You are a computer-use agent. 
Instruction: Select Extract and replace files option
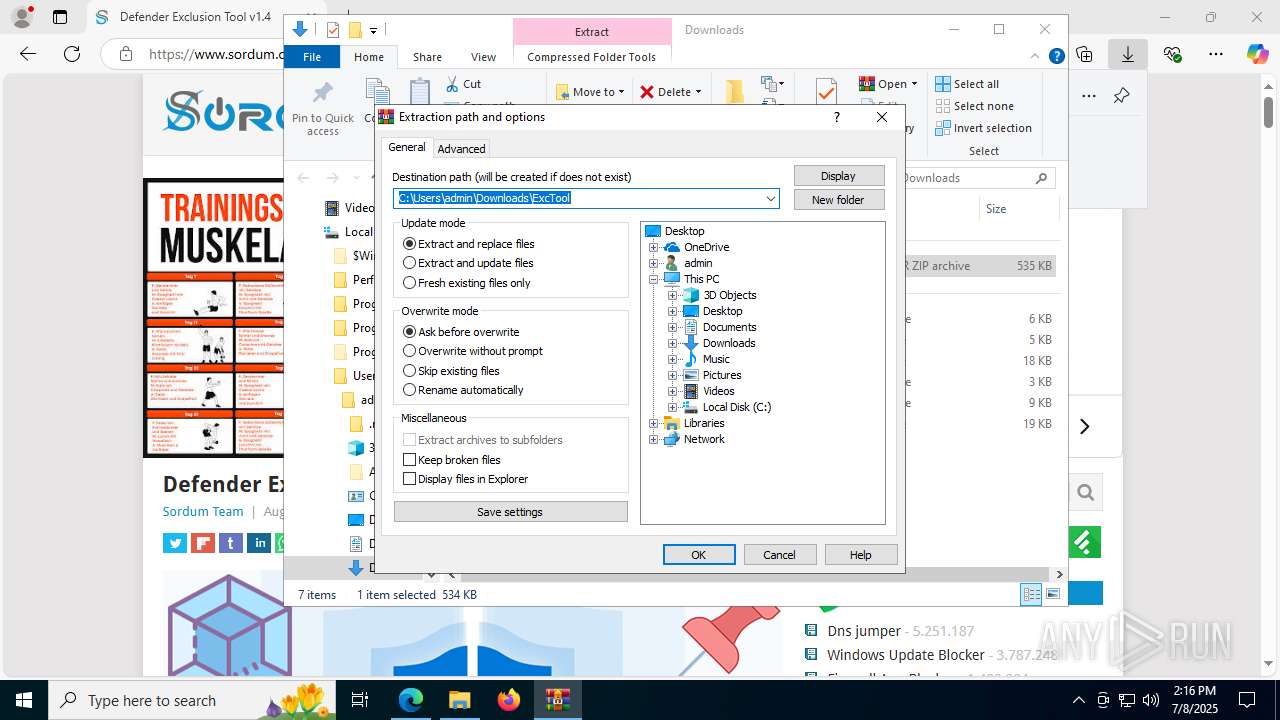[468, 244]
